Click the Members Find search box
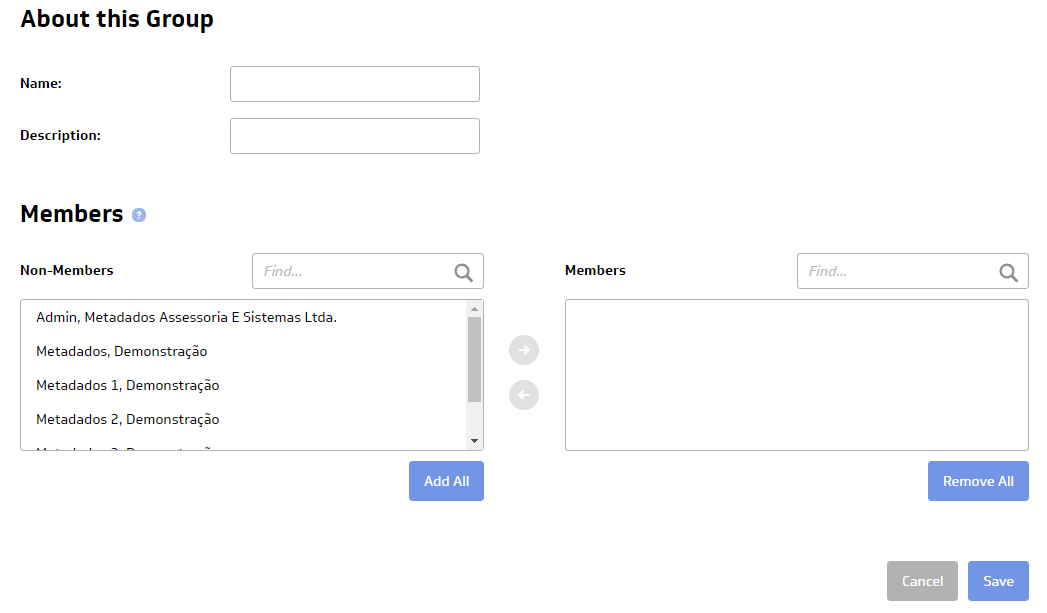1047x613 pixels. (897, 271)
